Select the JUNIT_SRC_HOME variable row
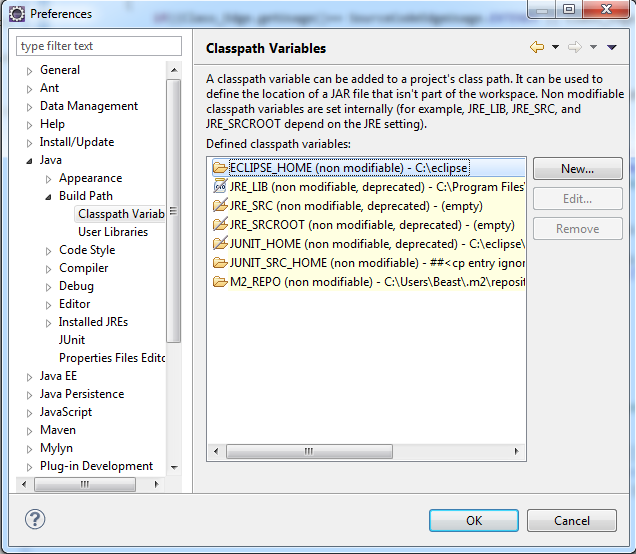Screen dimensions: 636x554 click(x=368, y=263)
